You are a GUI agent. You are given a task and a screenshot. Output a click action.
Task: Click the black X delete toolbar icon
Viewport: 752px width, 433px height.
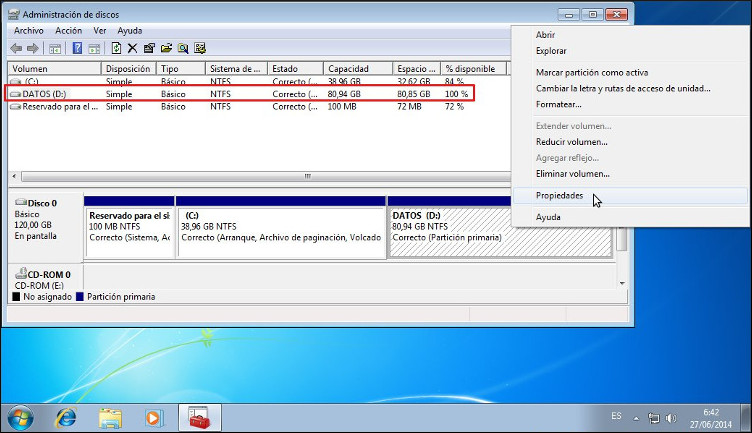(x=132, y=48)
